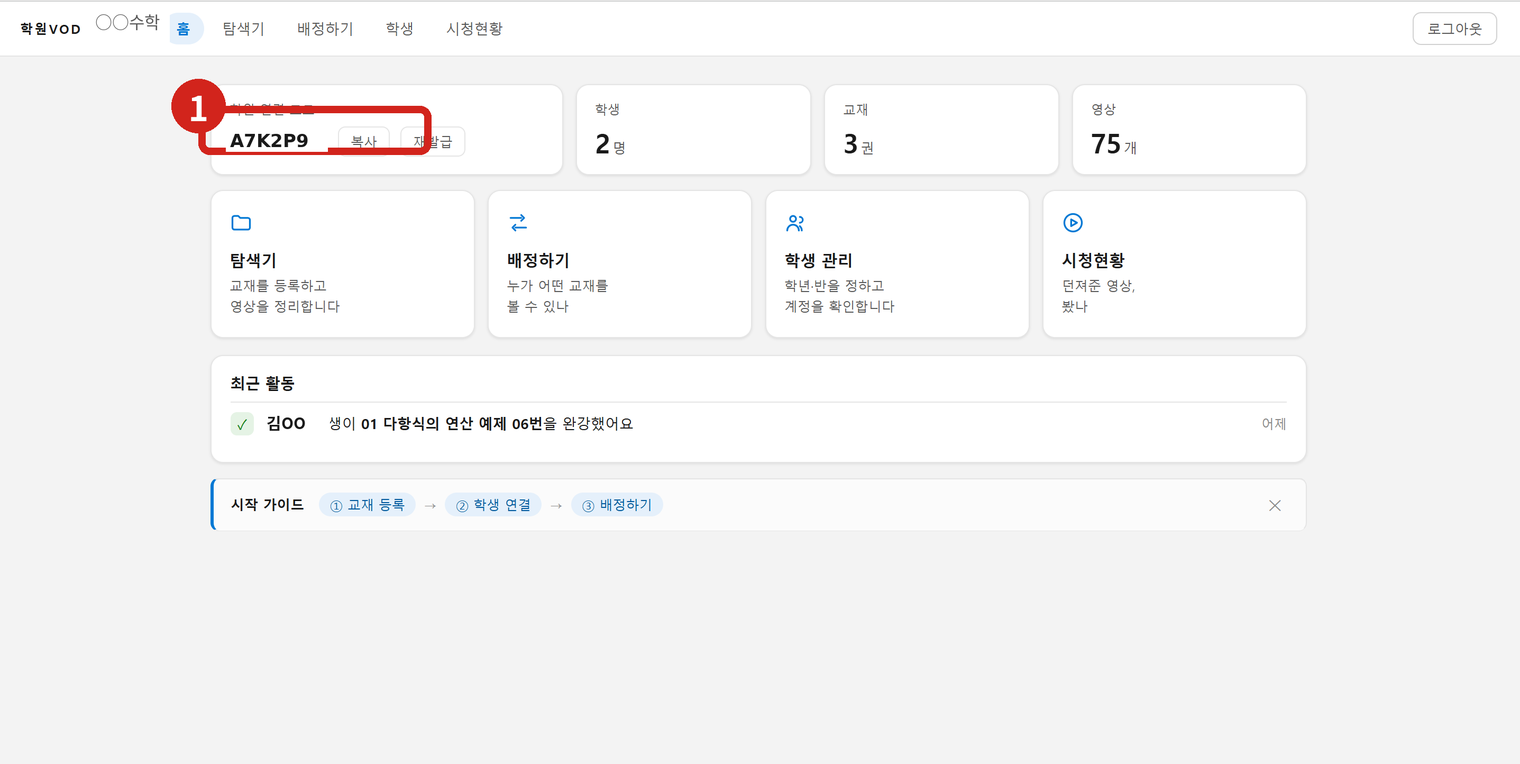1520x764 pixels.
Task: Click '01 다항식의 연산 예제 06번' activity text
Action: click(451, 424)
